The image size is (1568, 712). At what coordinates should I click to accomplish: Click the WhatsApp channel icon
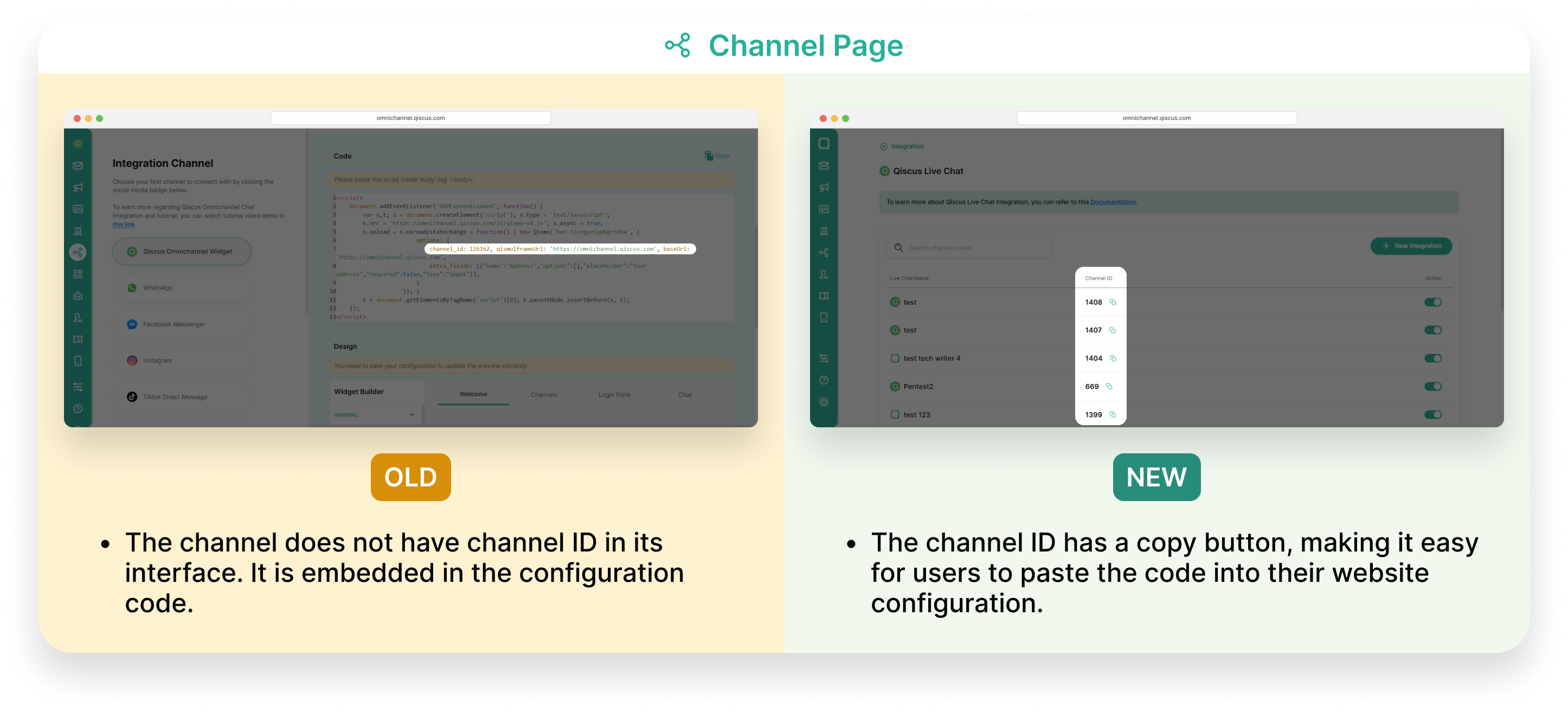tap(132, 288)
